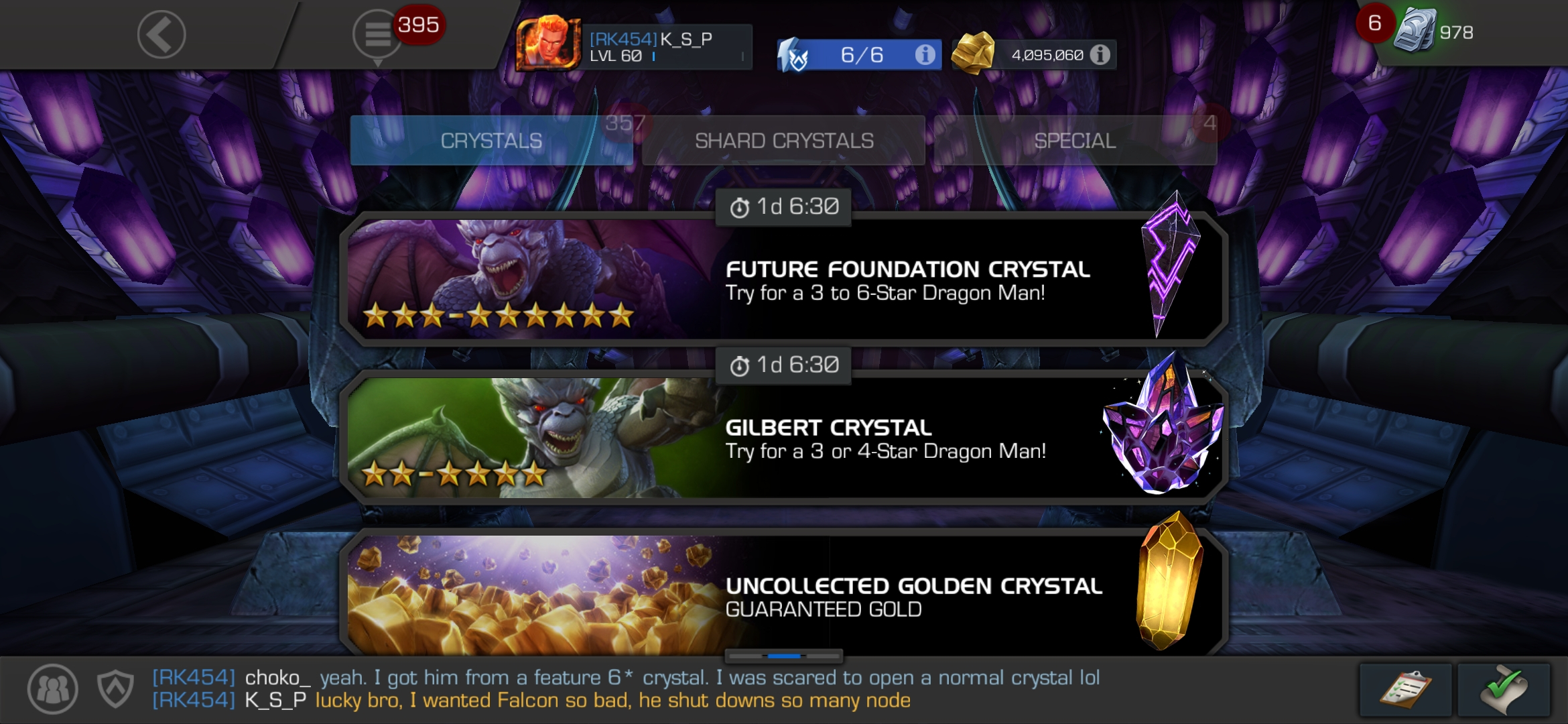Image resolution: width=1568 pixels, height=724 pixels.
Task: Open the Future Foundation Crystal offer
Action: [x=784, y=279]
